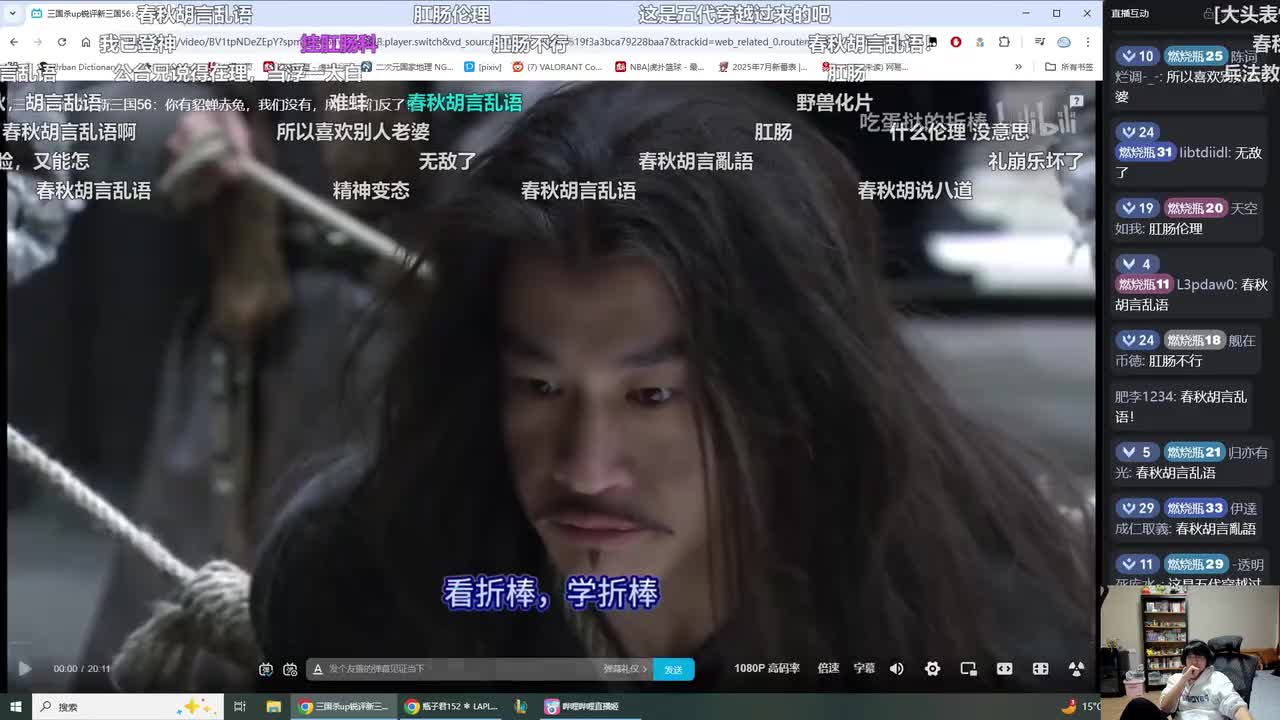Open Chrome profile avatar
The height and width of the screenshot is (720, 1280).
click(x=1064, y=42)
